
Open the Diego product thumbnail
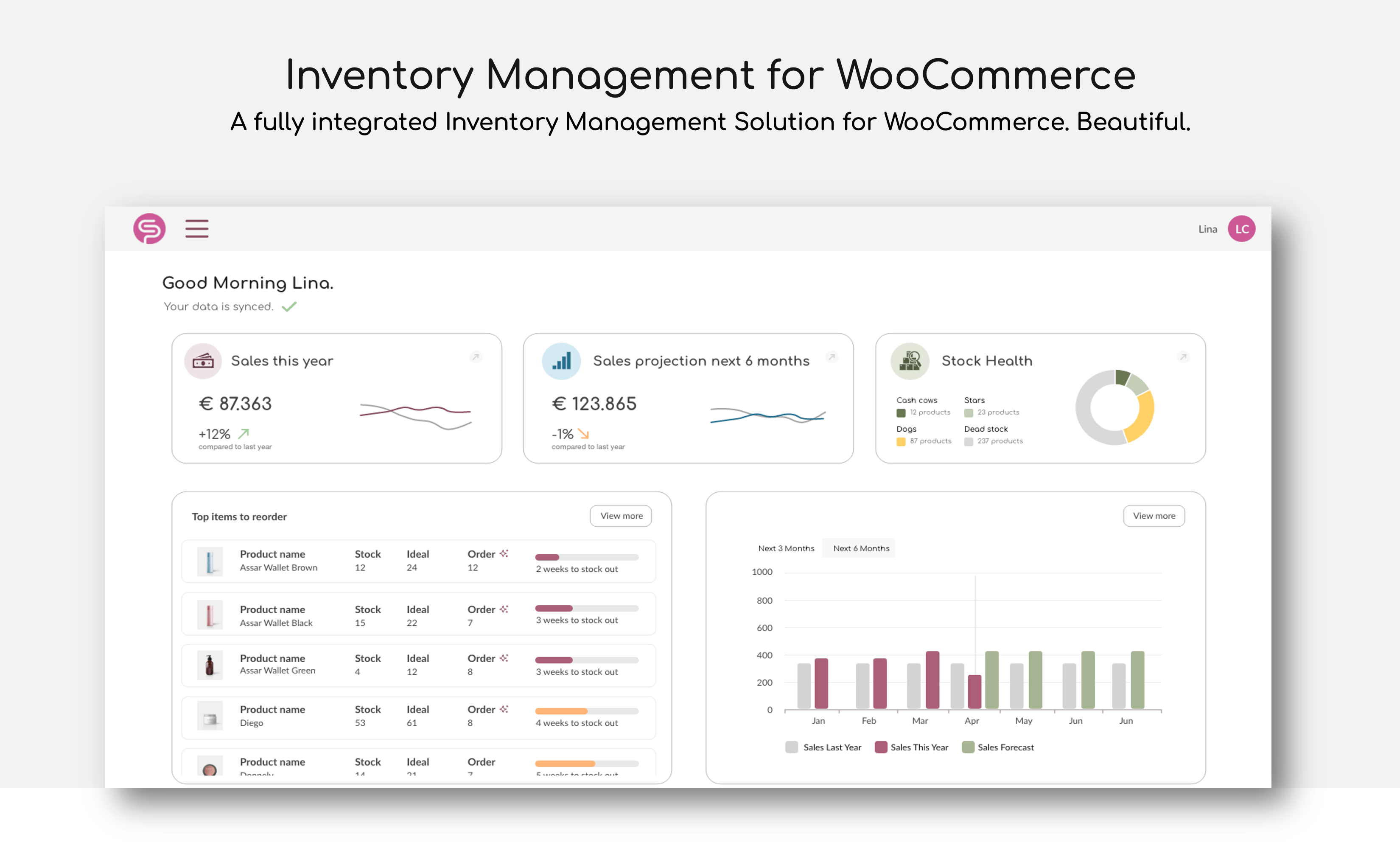click(210, 716)
